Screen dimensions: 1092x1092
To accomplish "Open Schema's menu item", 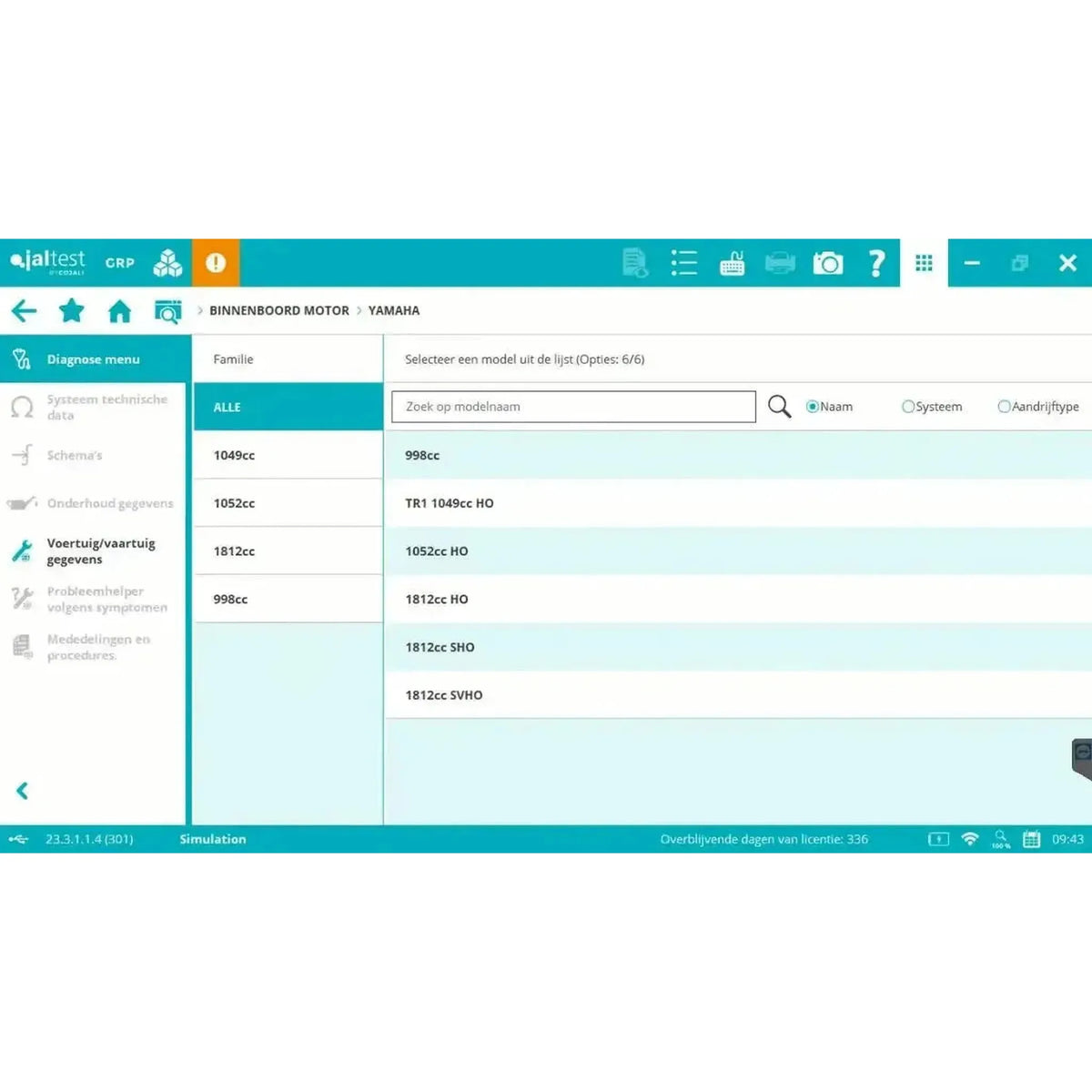I will click(x=93, y=455).
